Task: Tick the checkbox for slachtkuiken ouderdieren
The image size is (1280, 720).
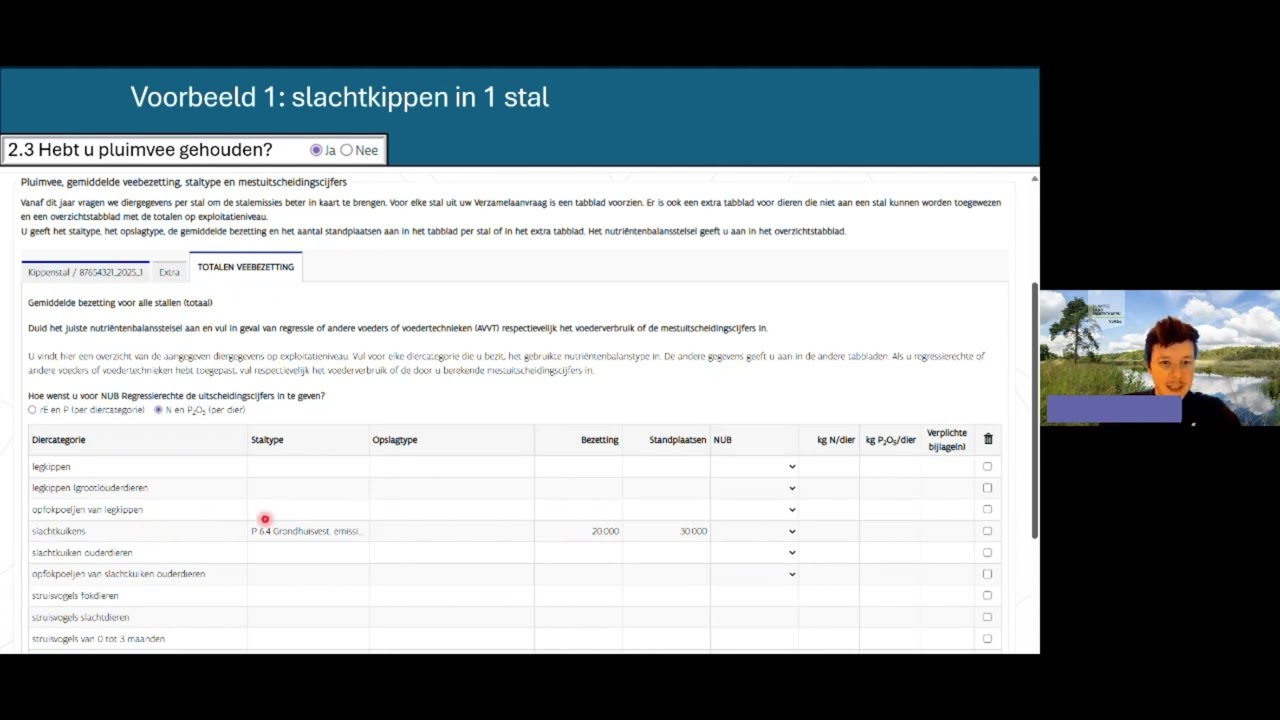Action: 987,552
